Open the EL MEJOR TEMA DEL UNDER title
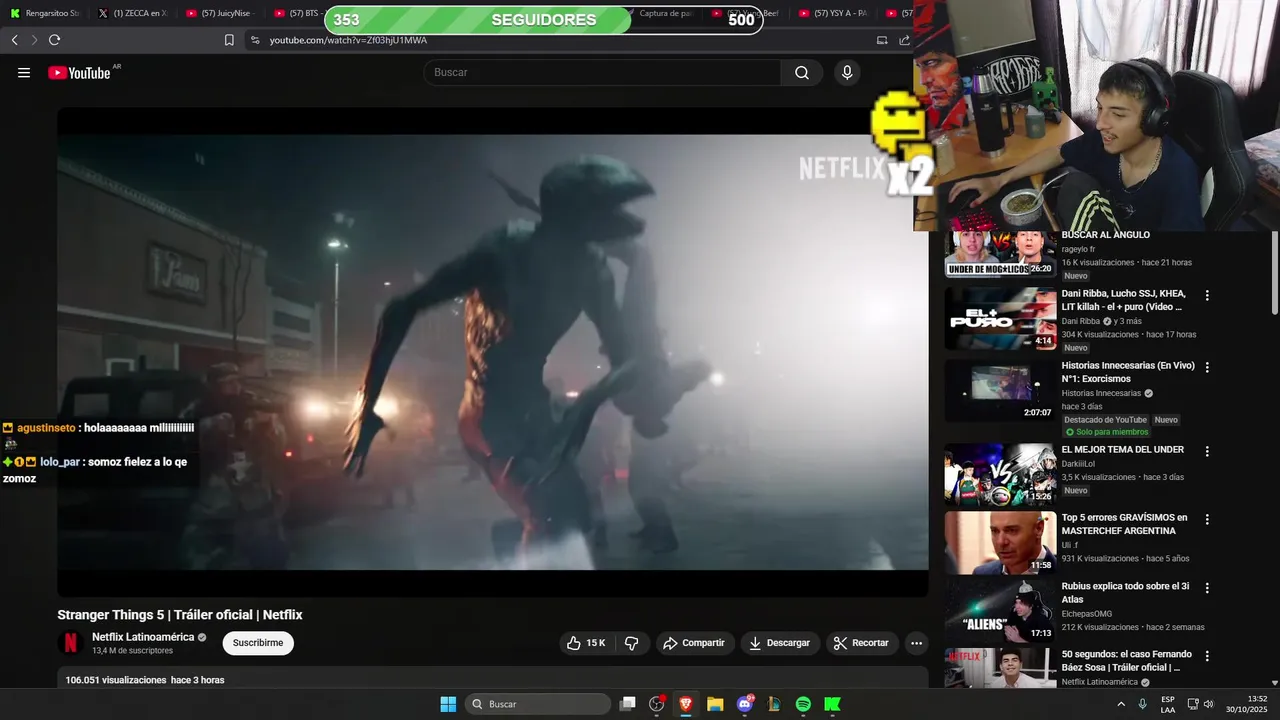 click(x=1122, y=450)
